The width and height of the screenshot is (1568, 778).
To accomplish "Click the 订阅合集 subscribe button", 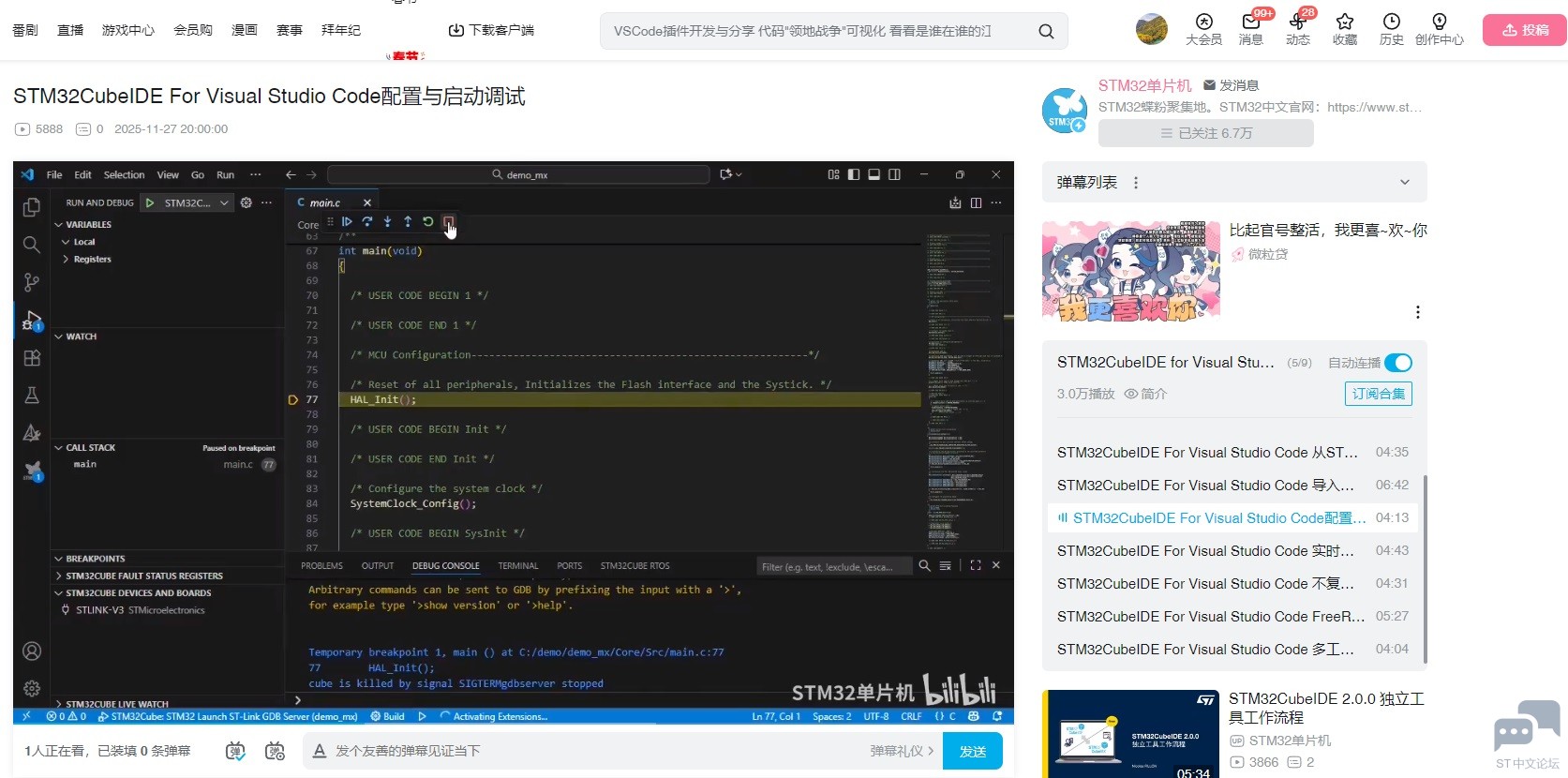I will (1378, 394).
